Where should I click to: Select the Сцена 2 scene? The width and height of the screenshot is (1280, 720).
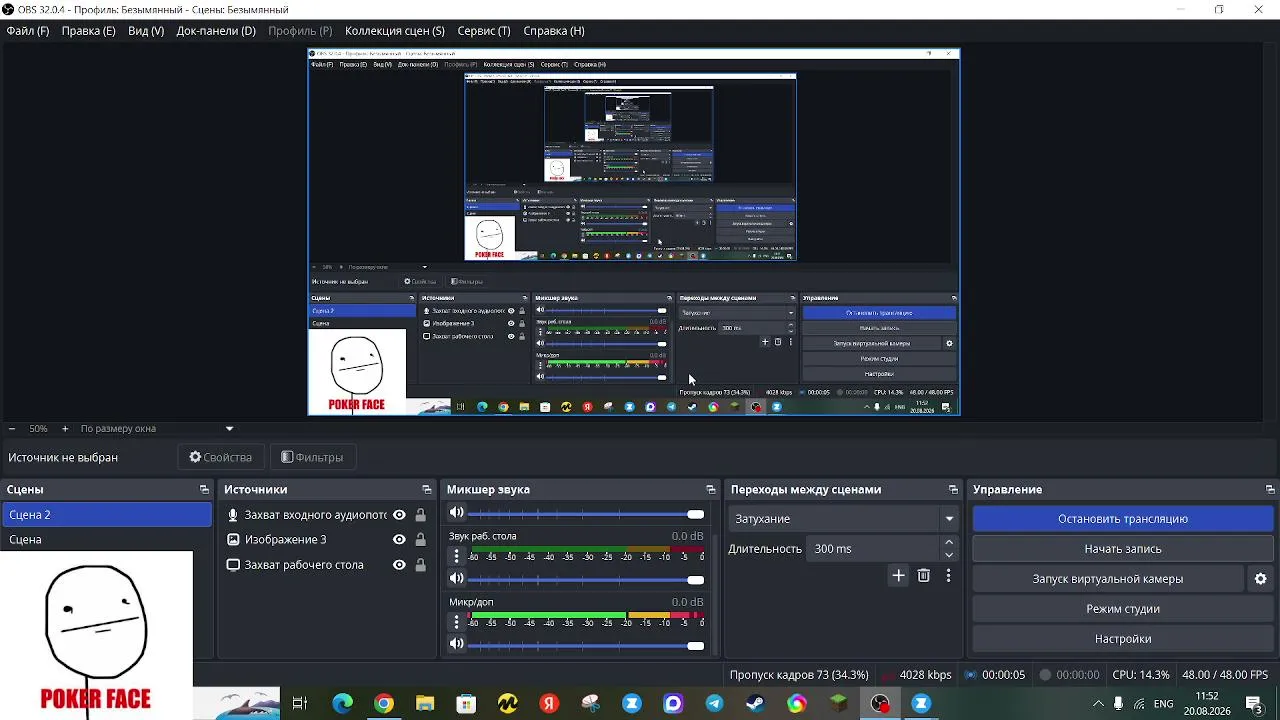coord(106,515)
